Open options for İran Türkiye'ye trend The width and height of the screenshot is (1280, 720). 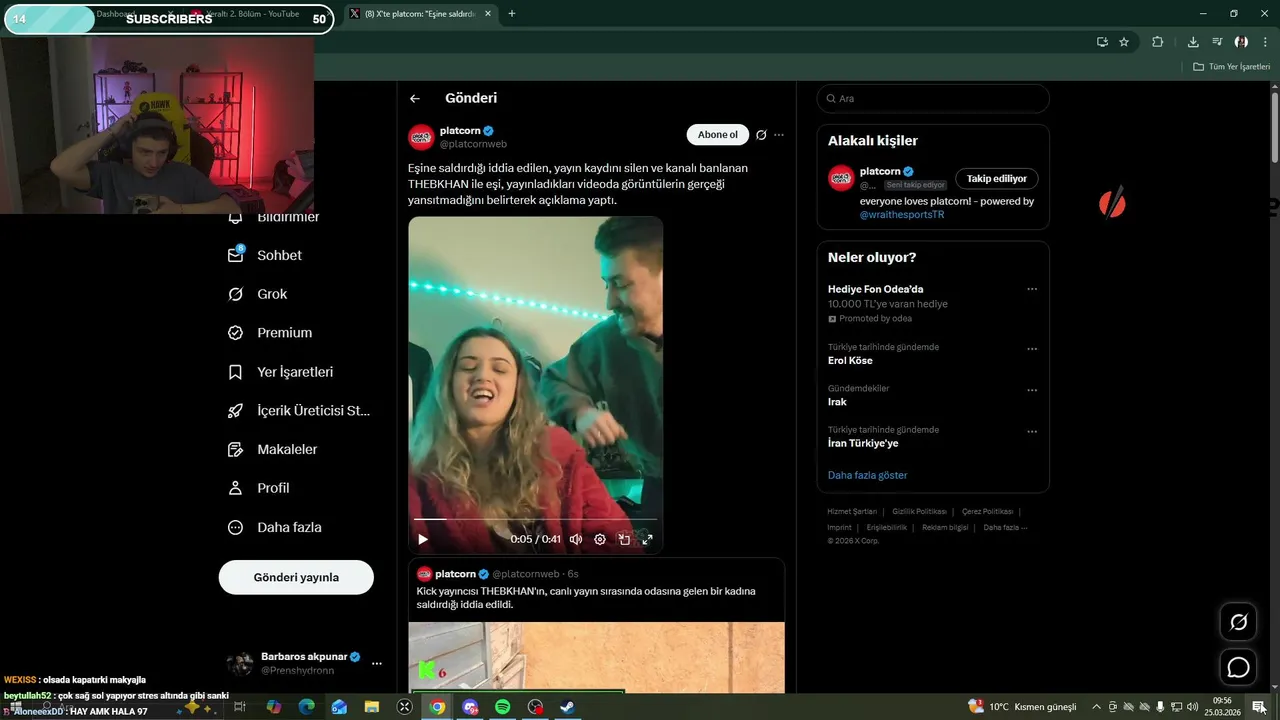pyautogui.click(x=1032, y=432)
